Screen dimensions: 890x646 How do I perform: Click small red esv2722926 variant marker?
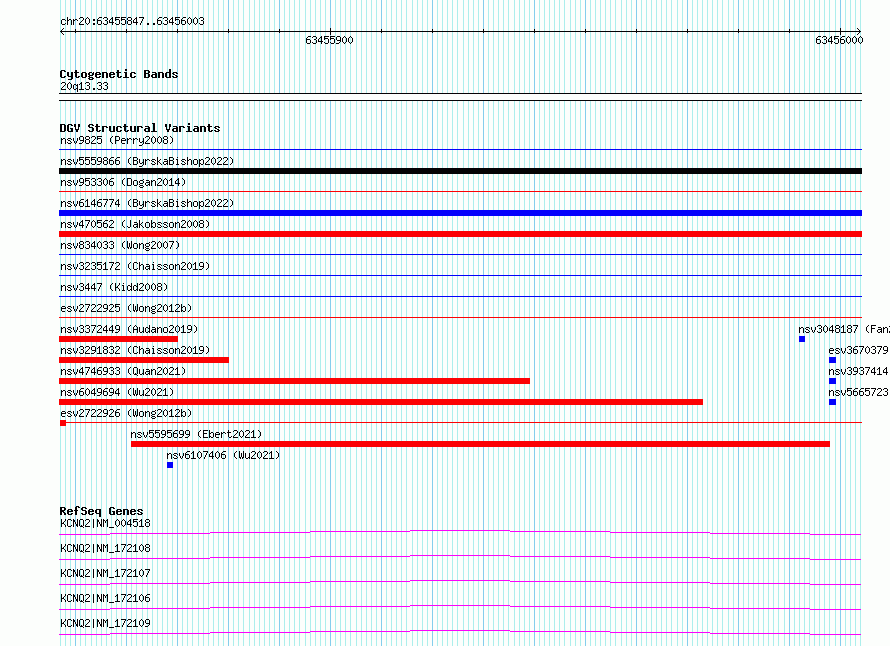coord(63,423)
